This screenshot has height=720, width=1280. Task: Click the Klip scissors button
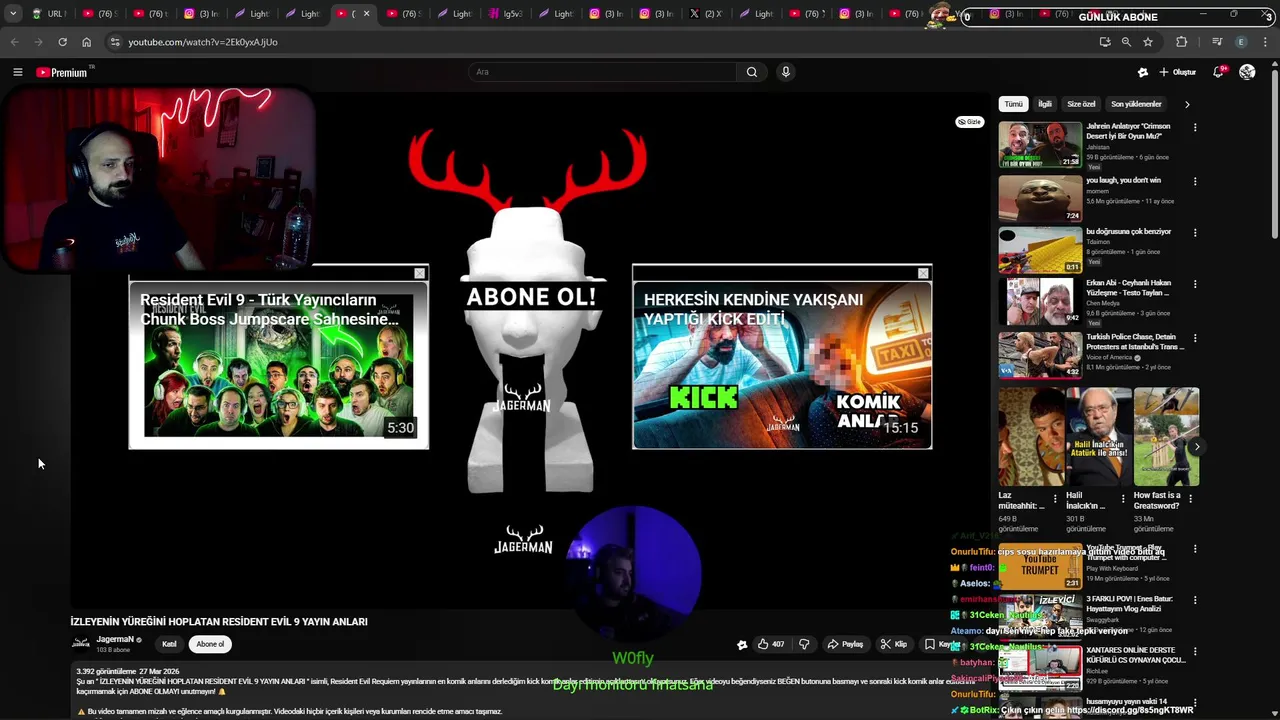click(x=893, y=644)
